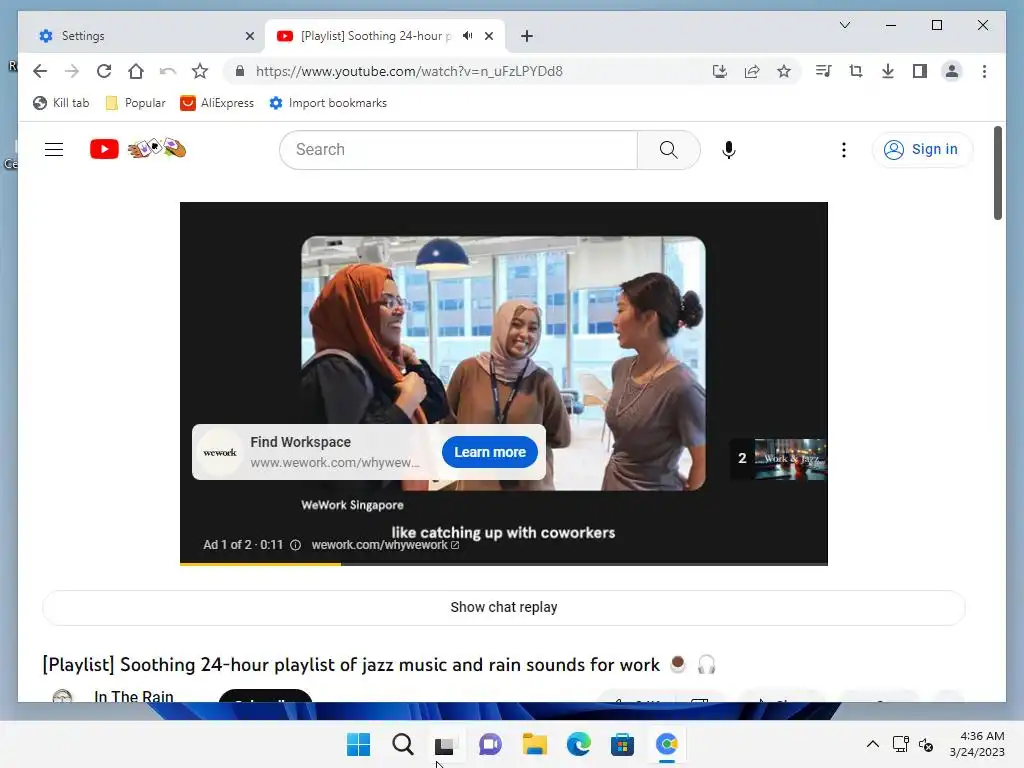Viewport: 1024px width, 768px height.
Task: Open the browser home page icon
Action: [136, 71]
